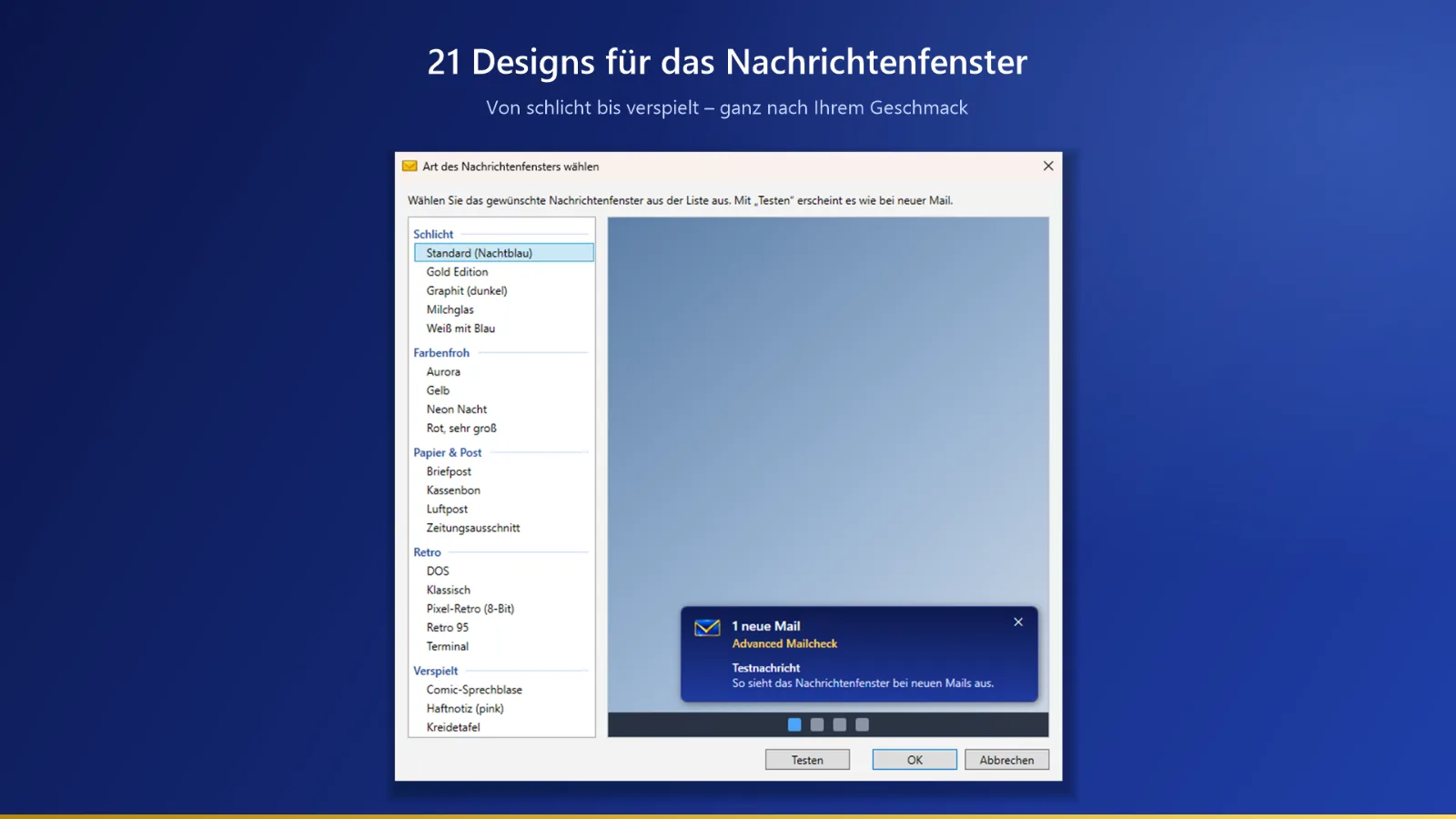Select Standard (Nachtblau) design
Viewport: 1456px width, 819px height.
pos(503,253)
